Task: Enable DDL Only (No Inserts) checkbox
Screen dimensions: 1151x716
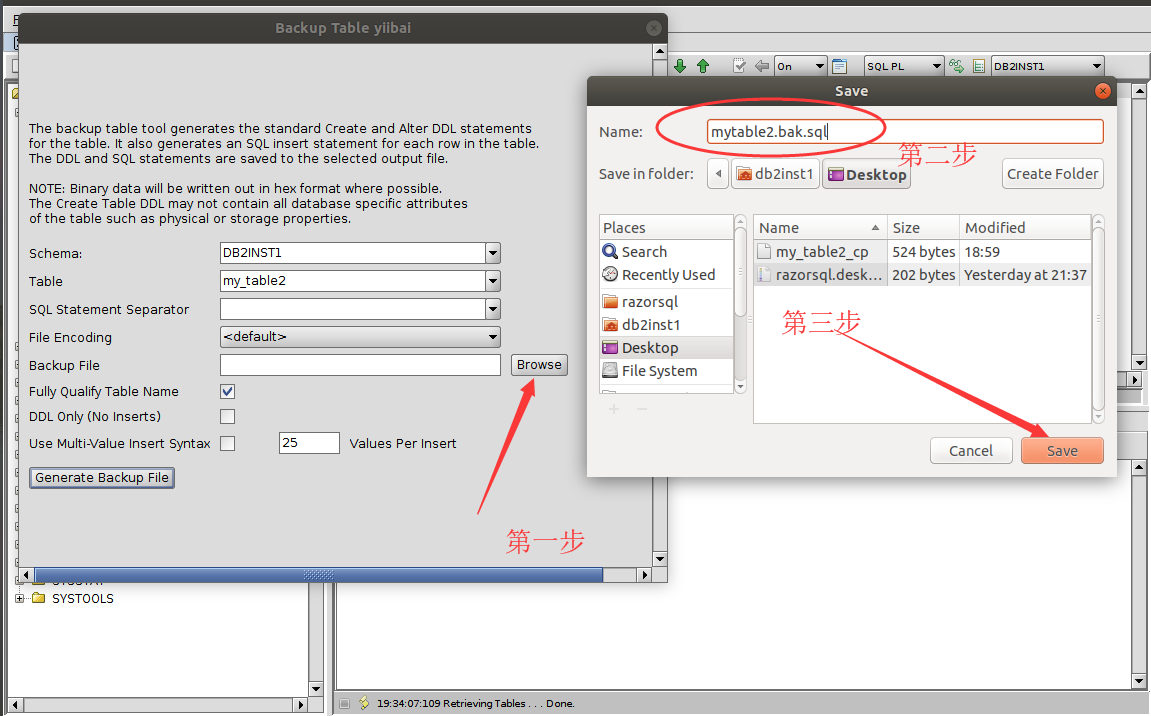Action: pyautogui.click(x=228, y=417)
